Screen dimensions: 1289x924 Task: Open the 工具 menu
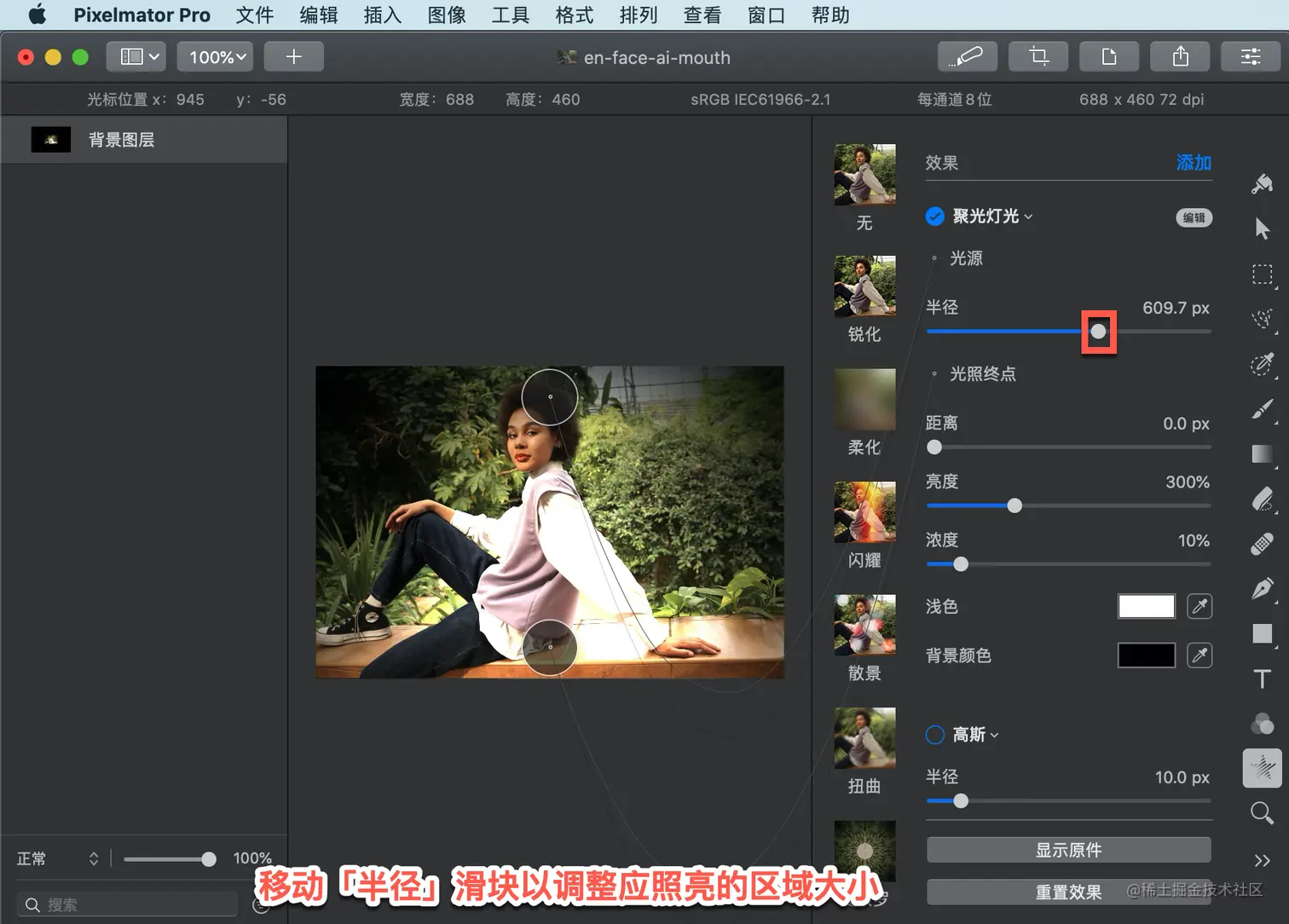coord(511,14)
